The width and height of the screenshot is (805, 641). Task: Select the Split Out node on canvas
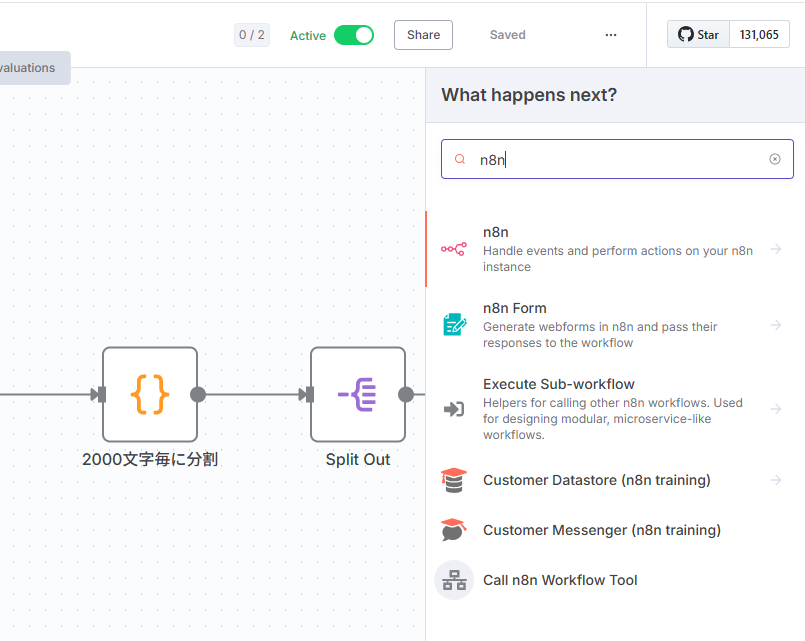[x=358, y=394]
